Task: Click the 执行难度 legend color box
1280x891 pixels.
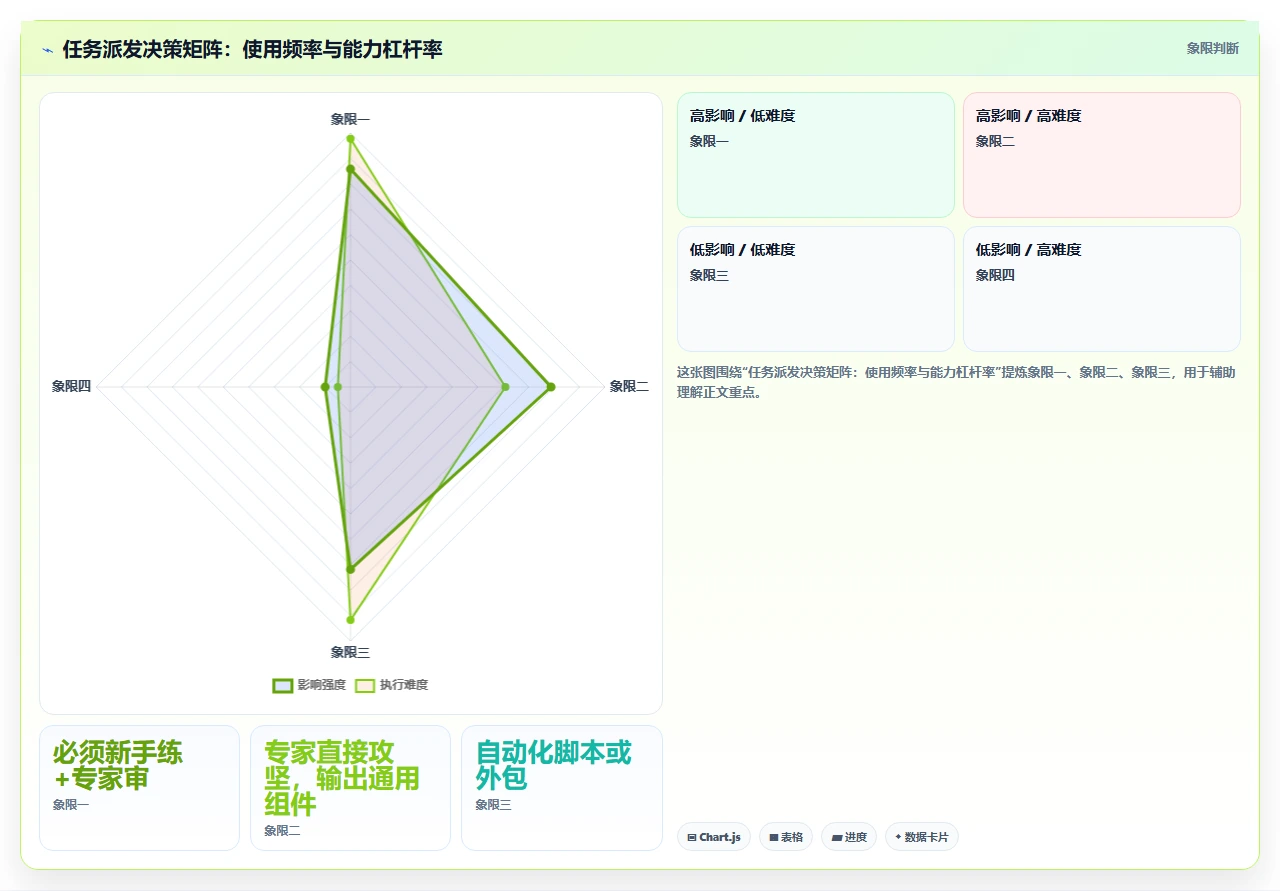Action: 365,685
